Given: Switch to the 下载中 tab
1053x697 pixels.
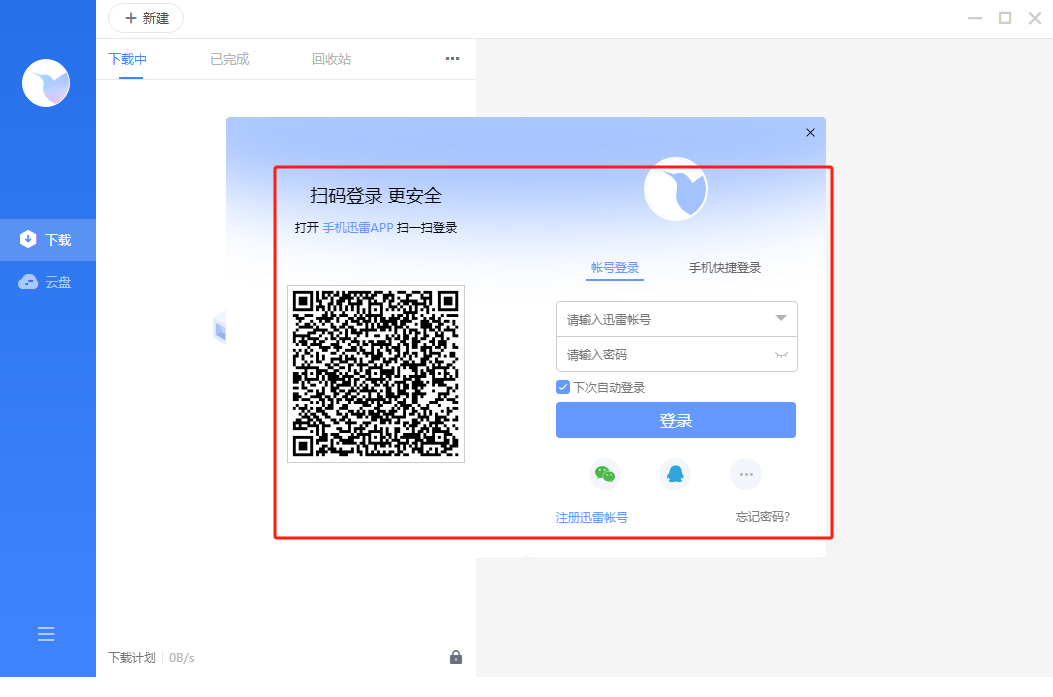Looking at the screenshot, I should [128, 59].
